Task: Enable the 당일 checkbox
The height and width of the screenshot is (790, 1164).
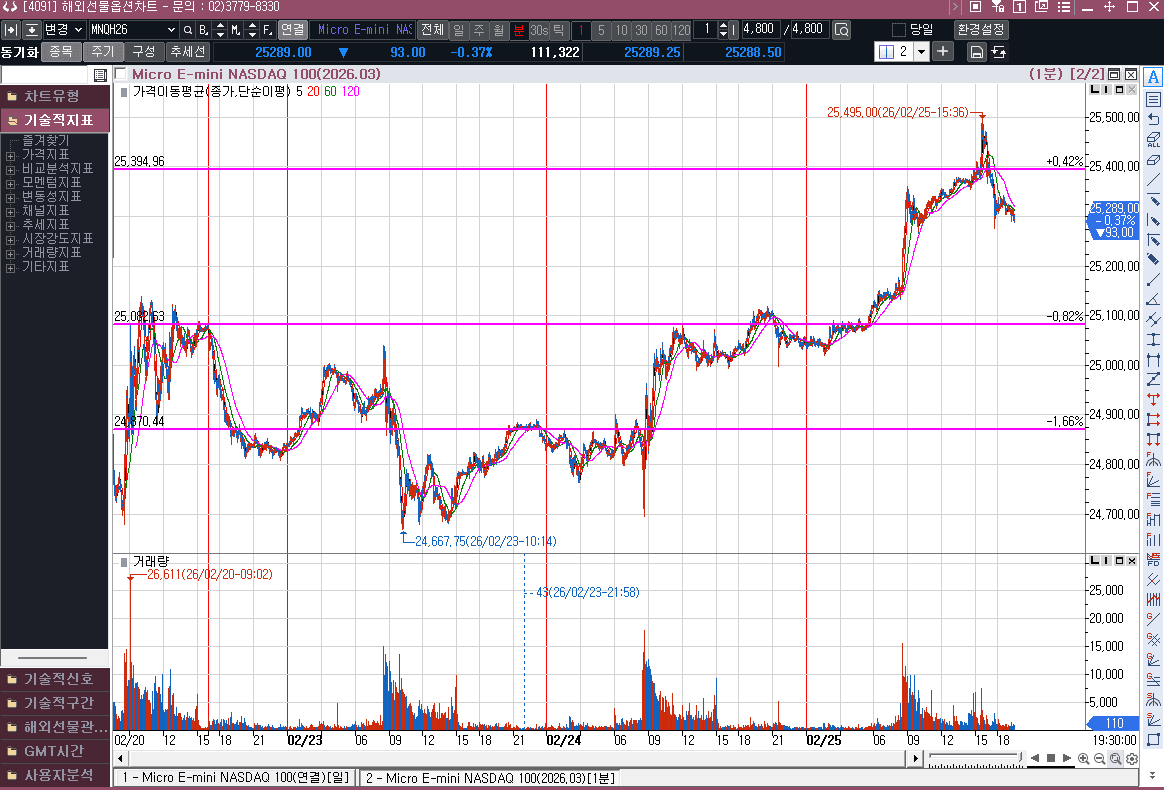Action: click(898, 30)
